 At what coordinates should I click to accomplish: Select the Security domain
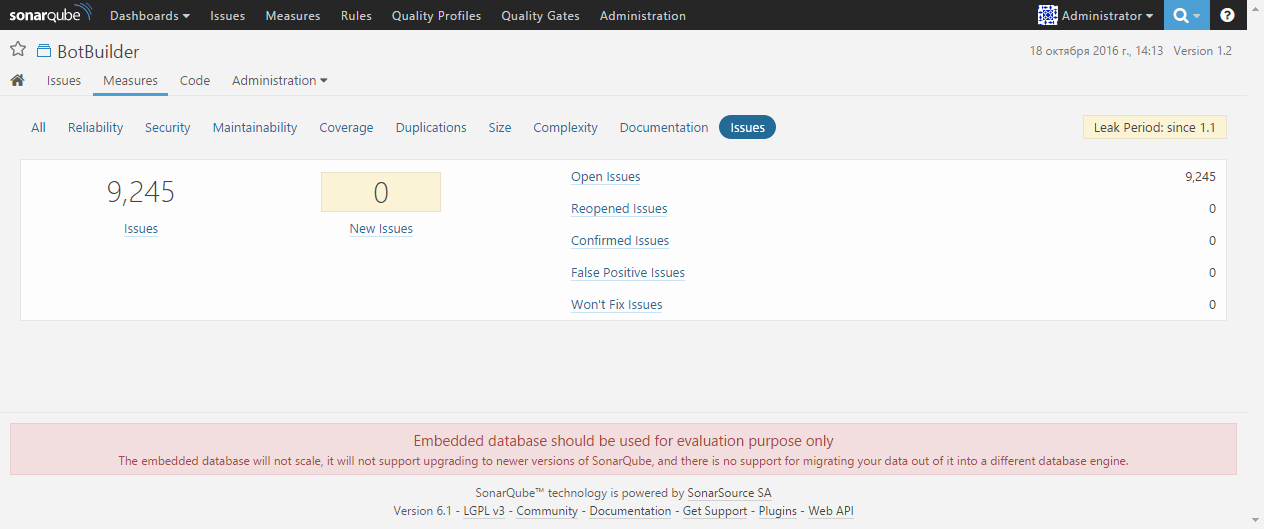tap(168, 127)
